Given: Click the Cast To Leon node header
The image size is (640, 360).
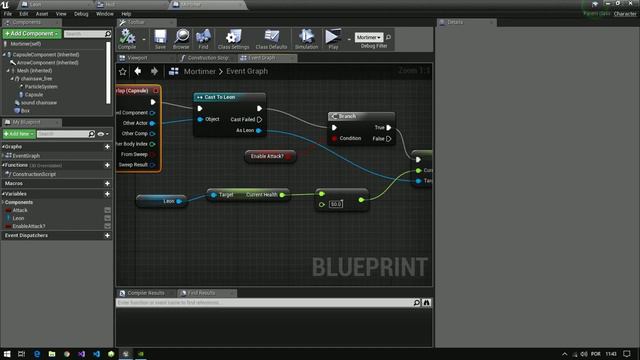Looking at the screenshot, I should (x=229, y=97).
